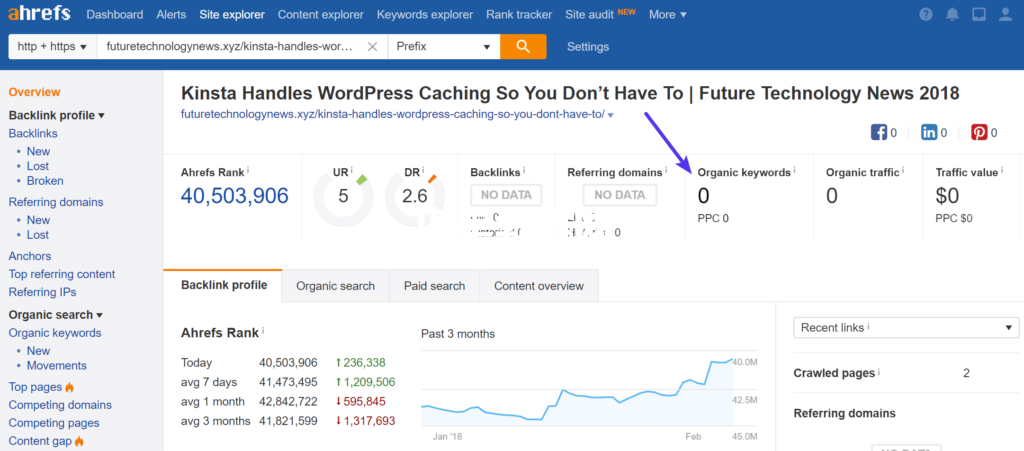Image resolution: width=1024 pixels, height=451 pixels.
Task: Open Movements under Organic keywords in sidebar
Action: point(57,365)
